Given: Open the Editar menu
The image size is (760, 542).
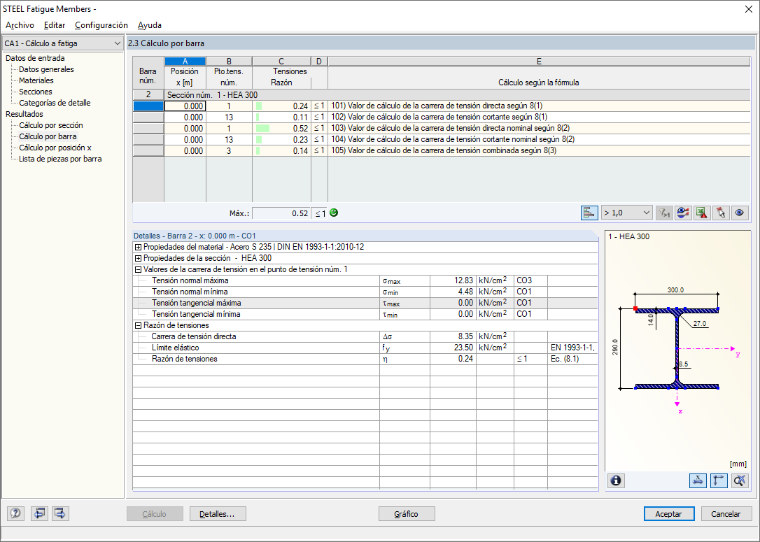Looking at the screenshot, I should (54, 25).
